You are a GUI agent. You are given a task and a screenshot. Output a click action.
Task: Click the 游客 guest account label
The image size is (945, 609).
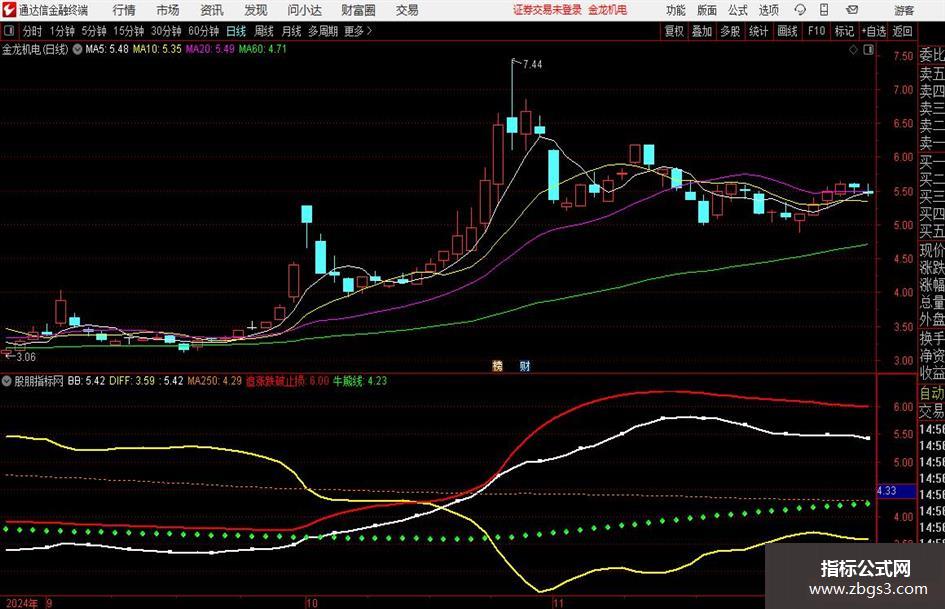[x=904, y=10]
